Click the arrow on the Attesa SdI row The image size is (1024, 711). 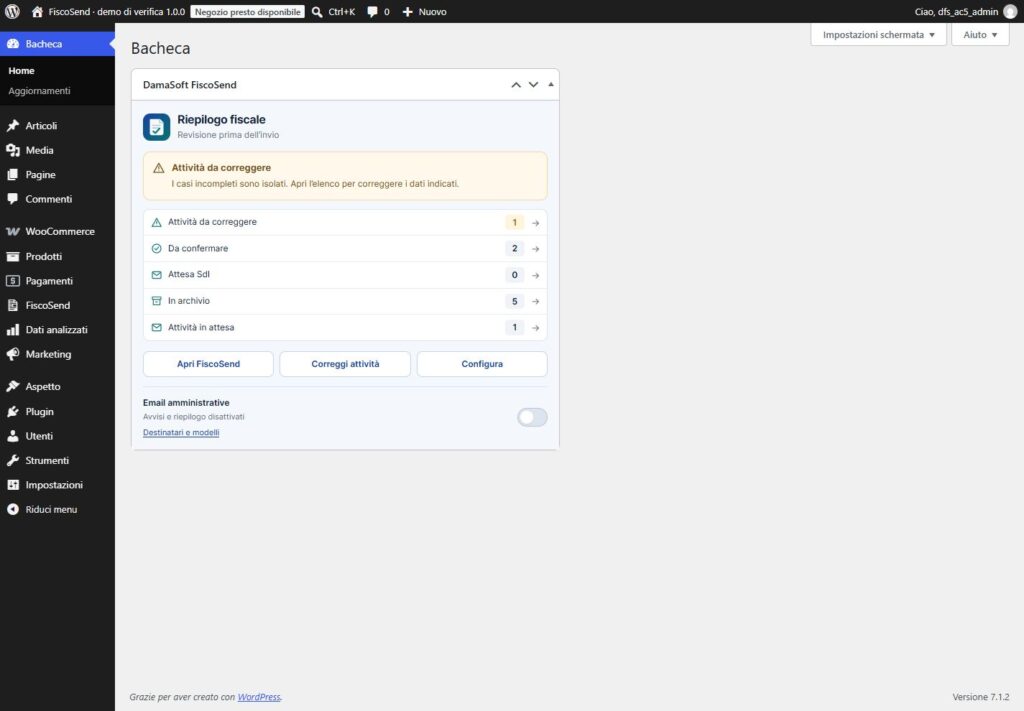coord(536,276)
